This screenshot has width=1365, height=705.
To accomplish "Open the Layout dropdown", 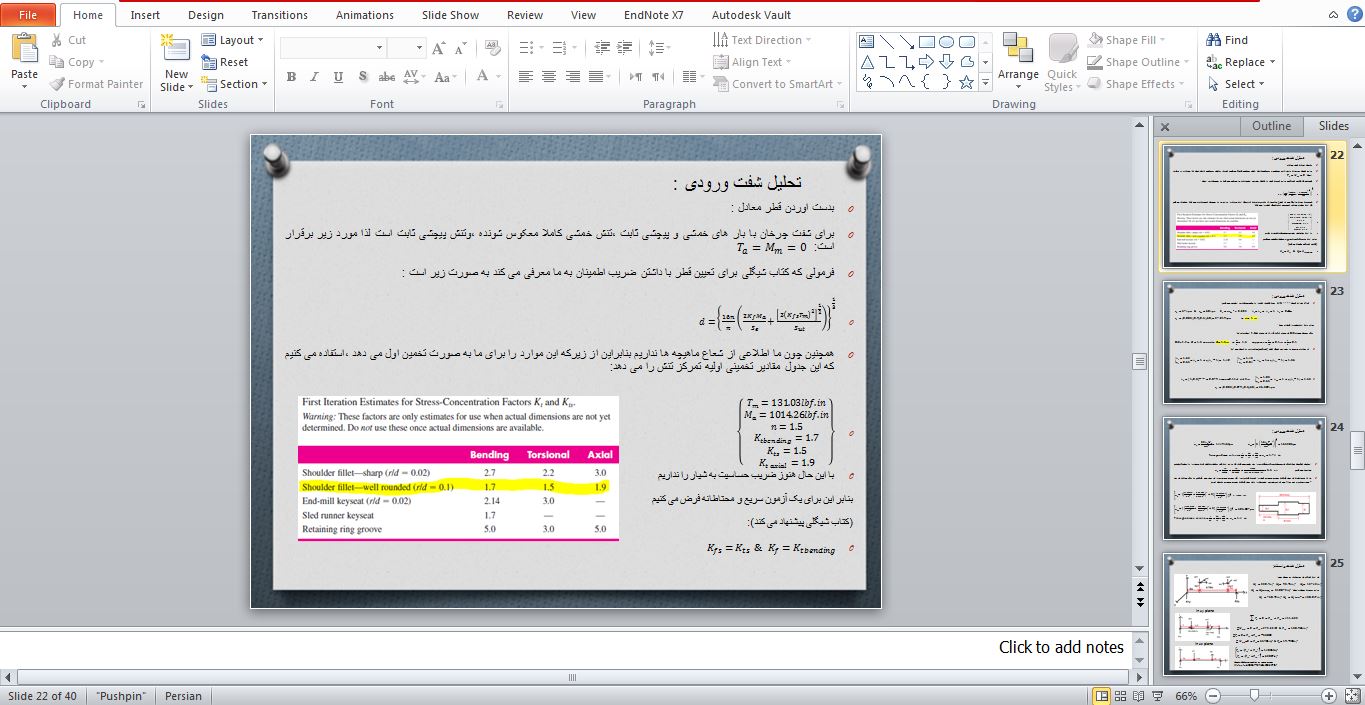I will tap(232, 40).
